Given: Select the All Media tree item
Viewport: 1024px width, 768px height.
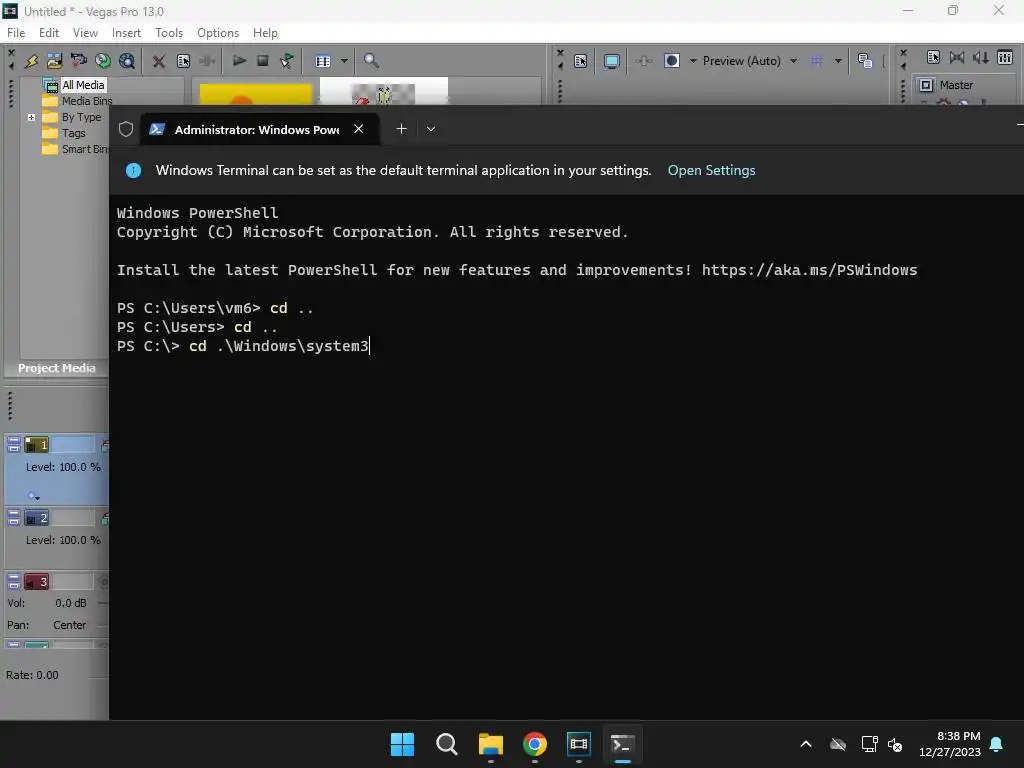Looking at the screenshot, I should coord(83,85).
